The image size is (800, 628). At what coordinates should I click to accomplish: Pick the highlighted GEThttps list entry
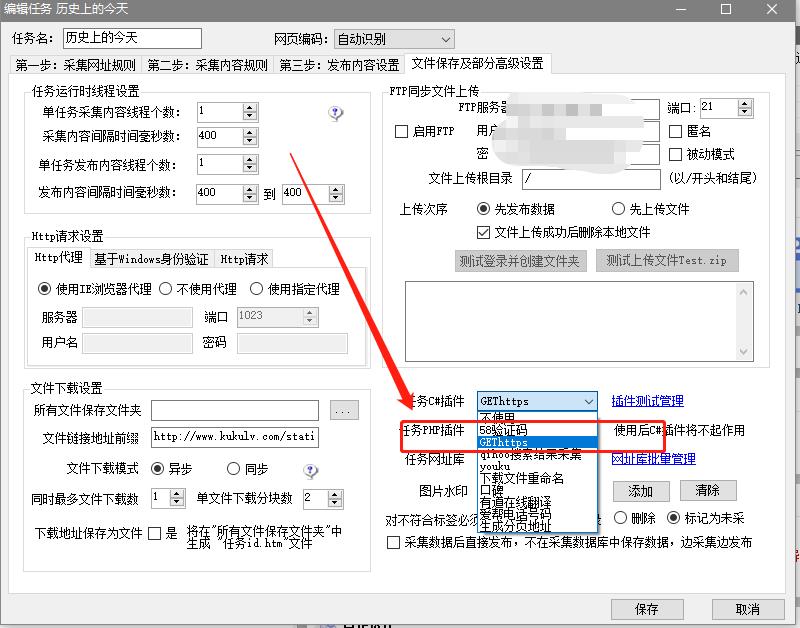537,442
